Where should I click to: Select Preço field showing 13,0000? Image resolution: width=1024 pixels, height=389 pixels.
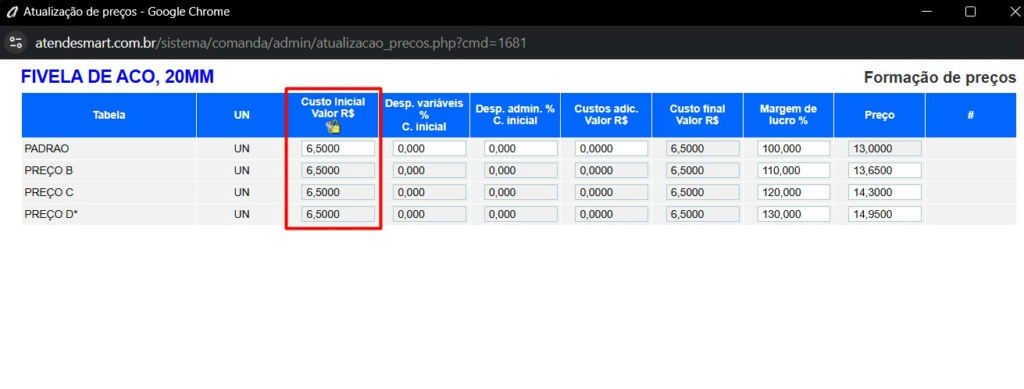click(x=885, y=148)
